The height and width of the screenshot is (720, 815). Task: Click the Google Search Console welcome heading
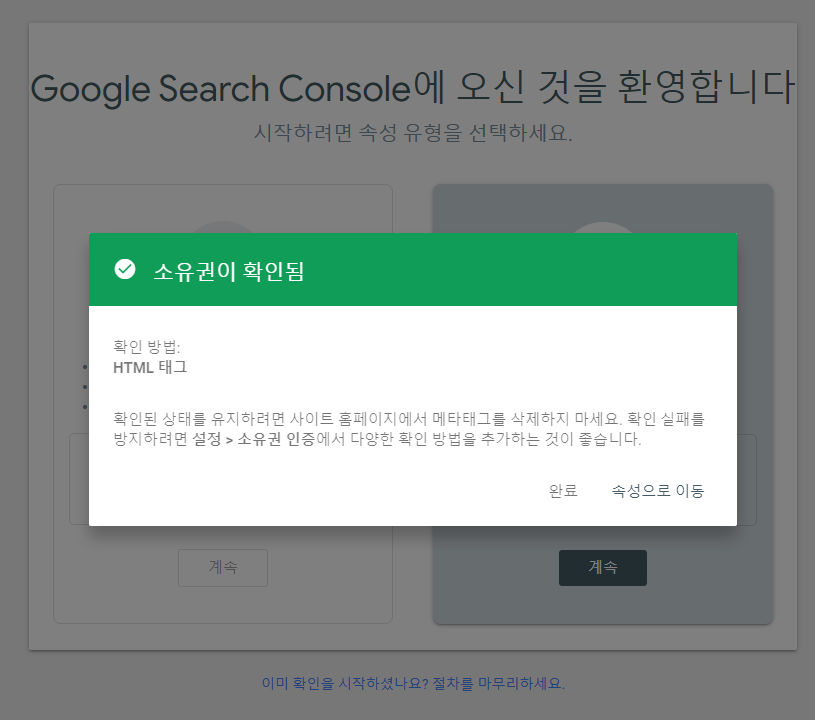tap(413, 87)
